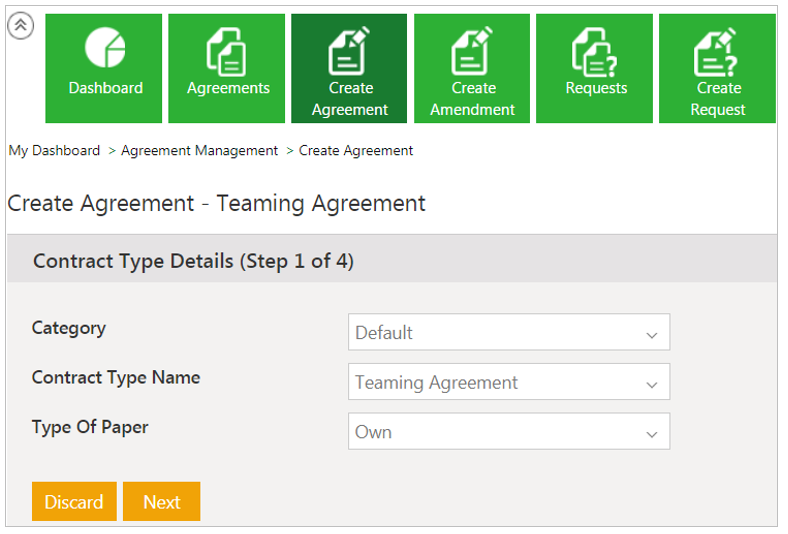Click the Agreements stacked documents icon
This screenshot has width=788, height=534.
coord(228,50)
